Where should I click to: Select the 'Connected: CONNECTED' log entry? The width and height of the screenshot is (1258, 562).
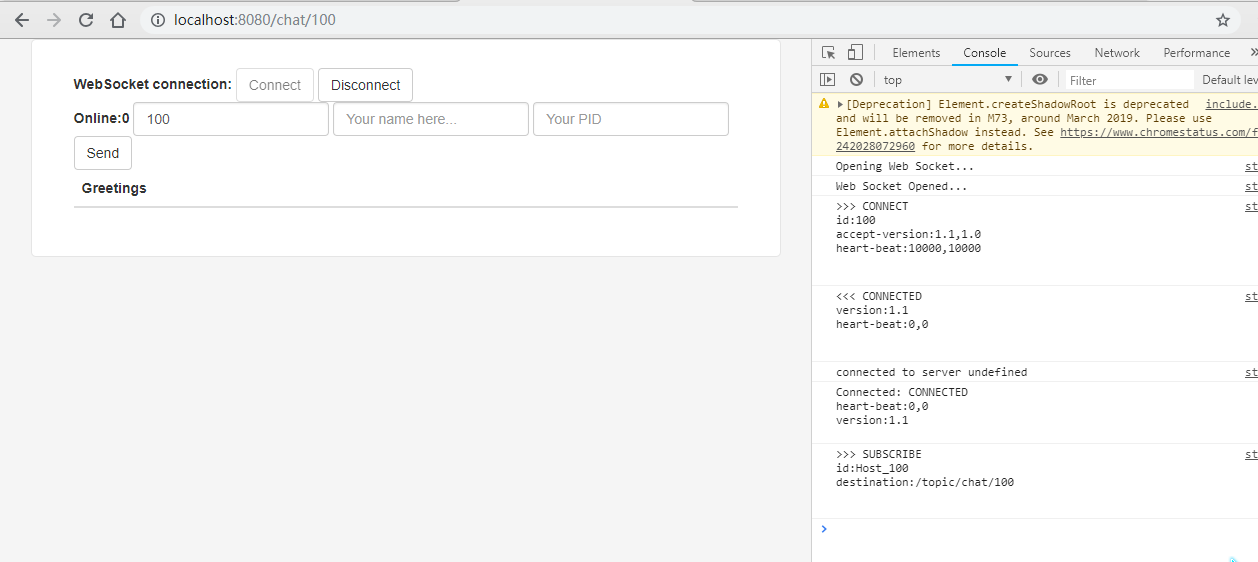pyautogui.click(x=902, y=392)
